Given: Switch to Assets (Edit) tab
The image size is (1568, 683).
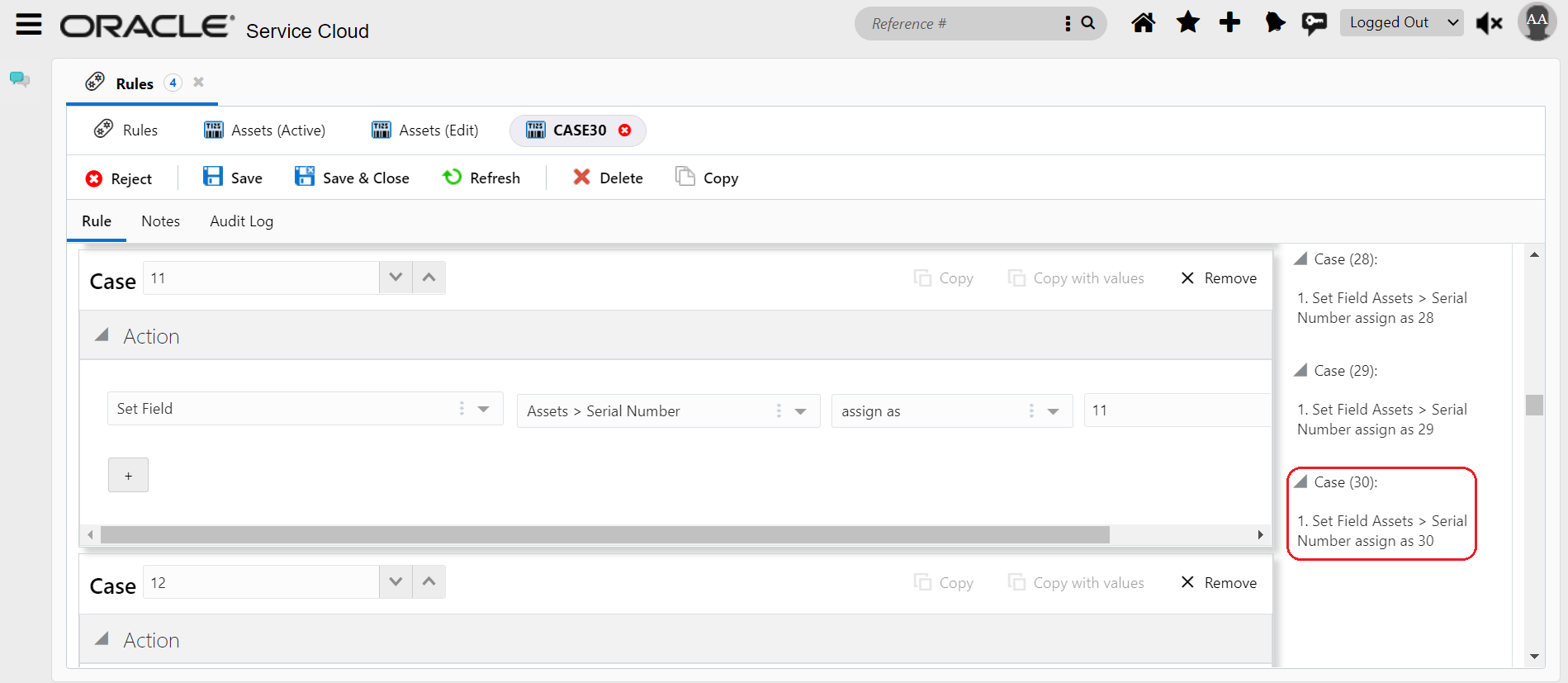Looking at the screenshot, I should 425,130.
